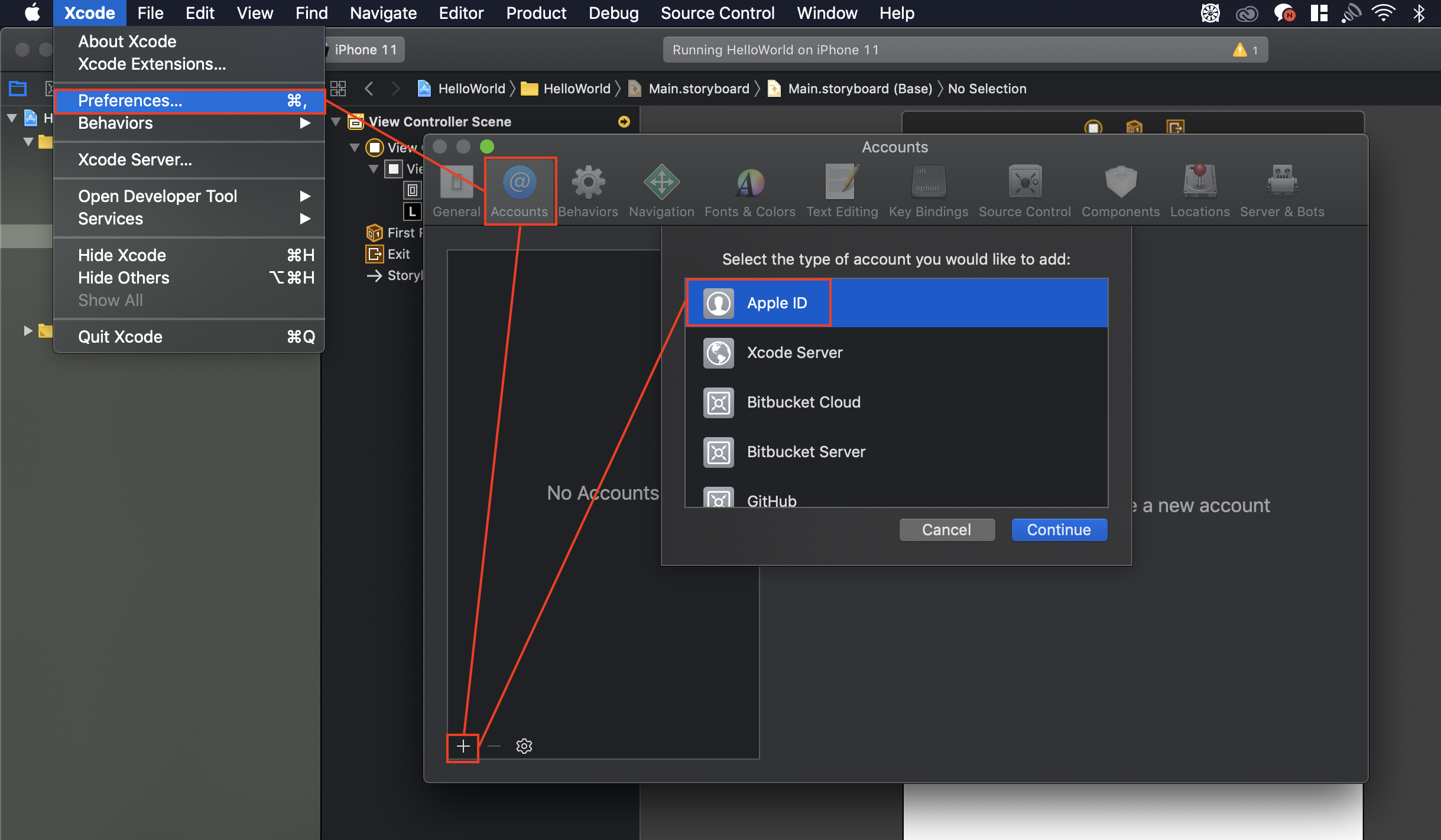This screenshot has width=1441, height=840.
Task: Click the yellow arrow on View Controller Scene
Action: (x=624, y=122)
